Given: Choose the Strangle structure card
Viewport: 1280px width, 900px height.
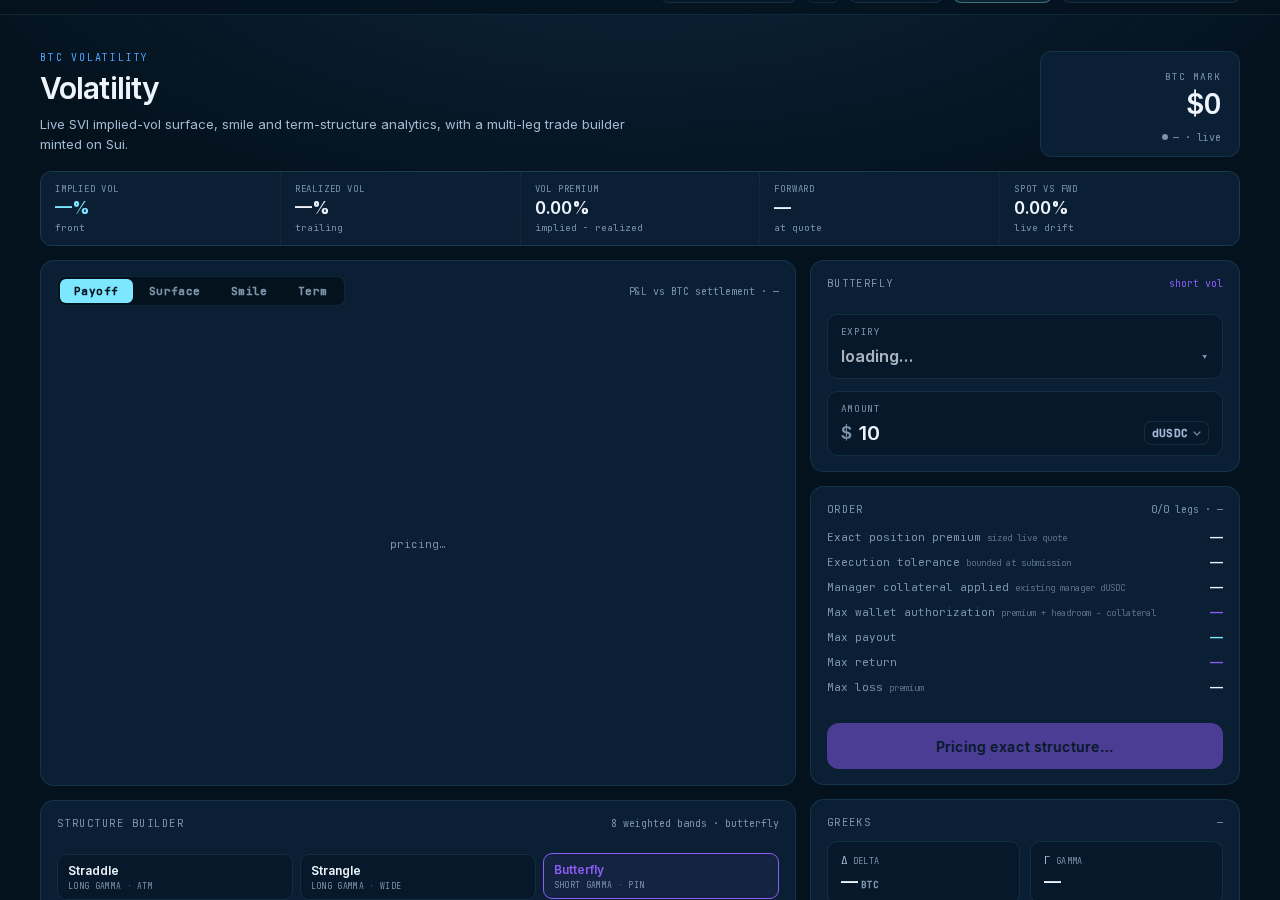Looking at the screenshot, I should coord(418,877).
